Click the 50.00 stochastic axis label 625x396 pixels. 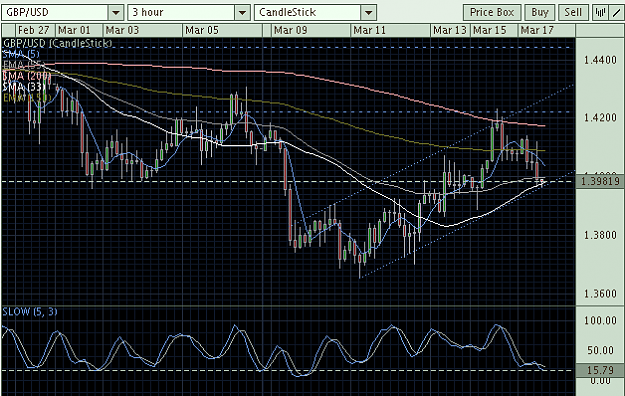(x=600, y=350)
